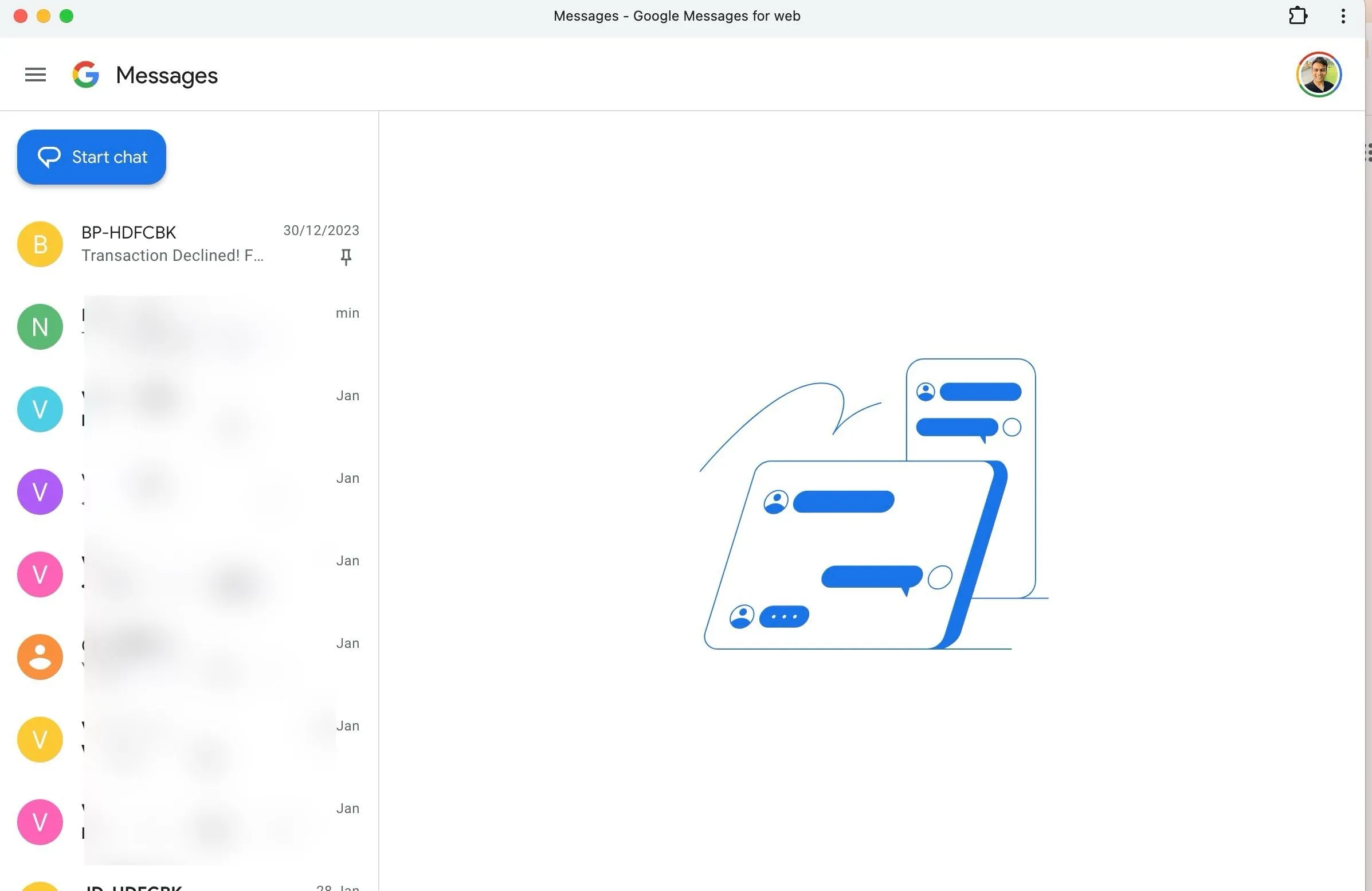Open the BP-HDFCBK conversation

(173, 243)
